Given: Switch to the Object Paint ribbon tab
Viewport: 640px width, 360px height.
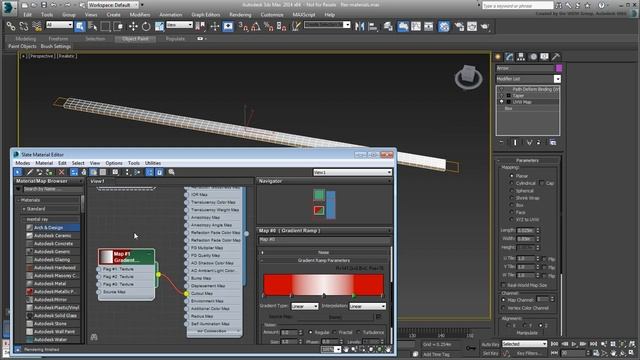Looking at the screenshot, I should click(x=135, y=39).
